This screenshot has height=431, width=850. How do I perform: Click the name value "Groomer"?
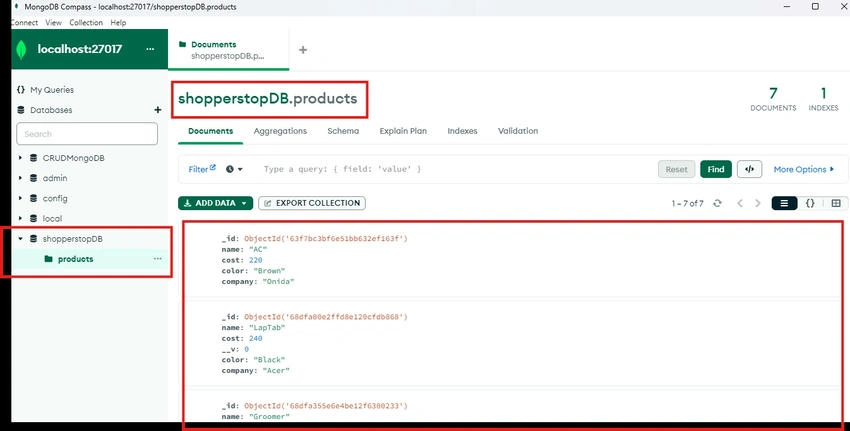click(x=269, y=416)
